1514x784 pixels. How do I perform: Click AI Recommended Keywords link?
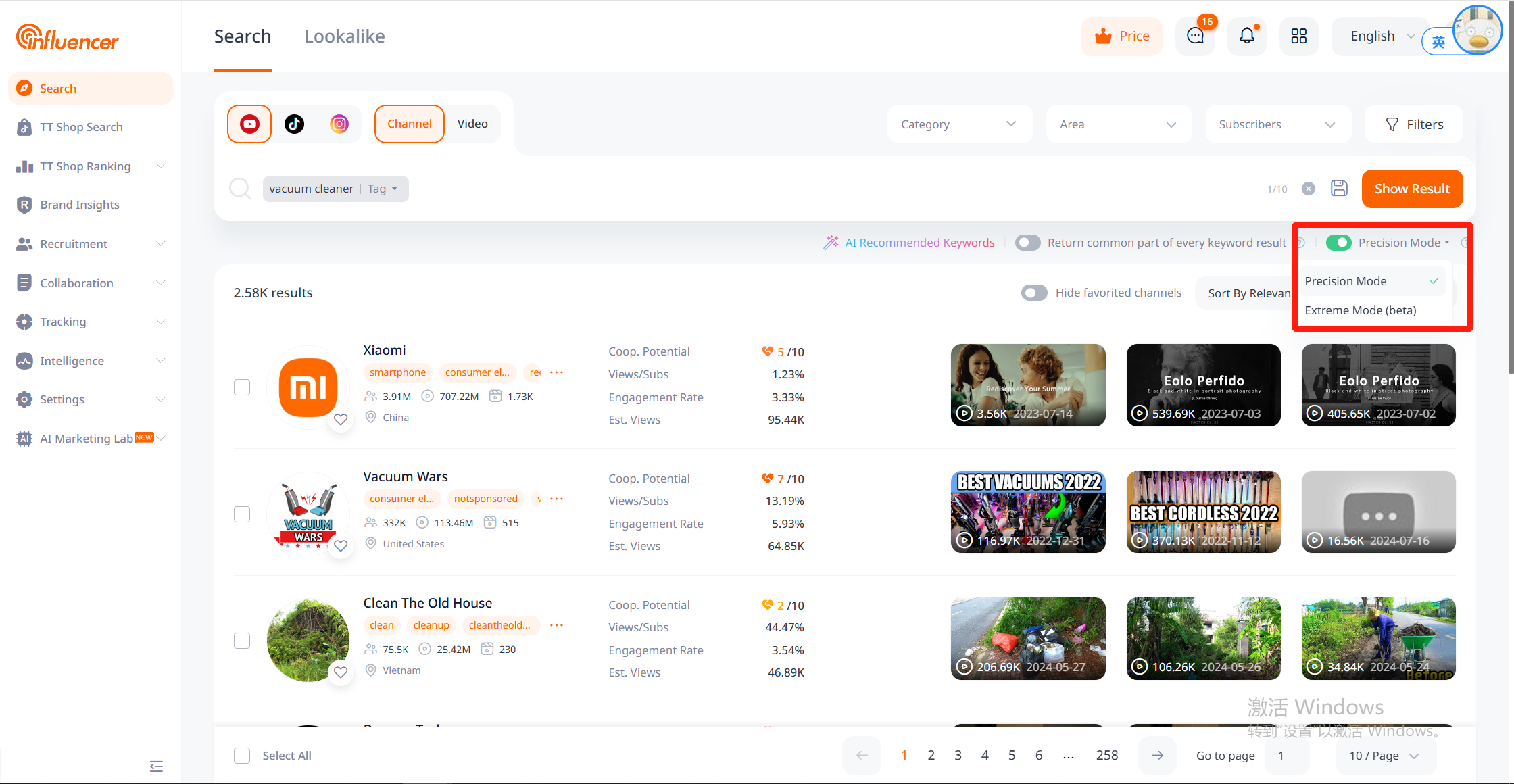click(919, 243)
